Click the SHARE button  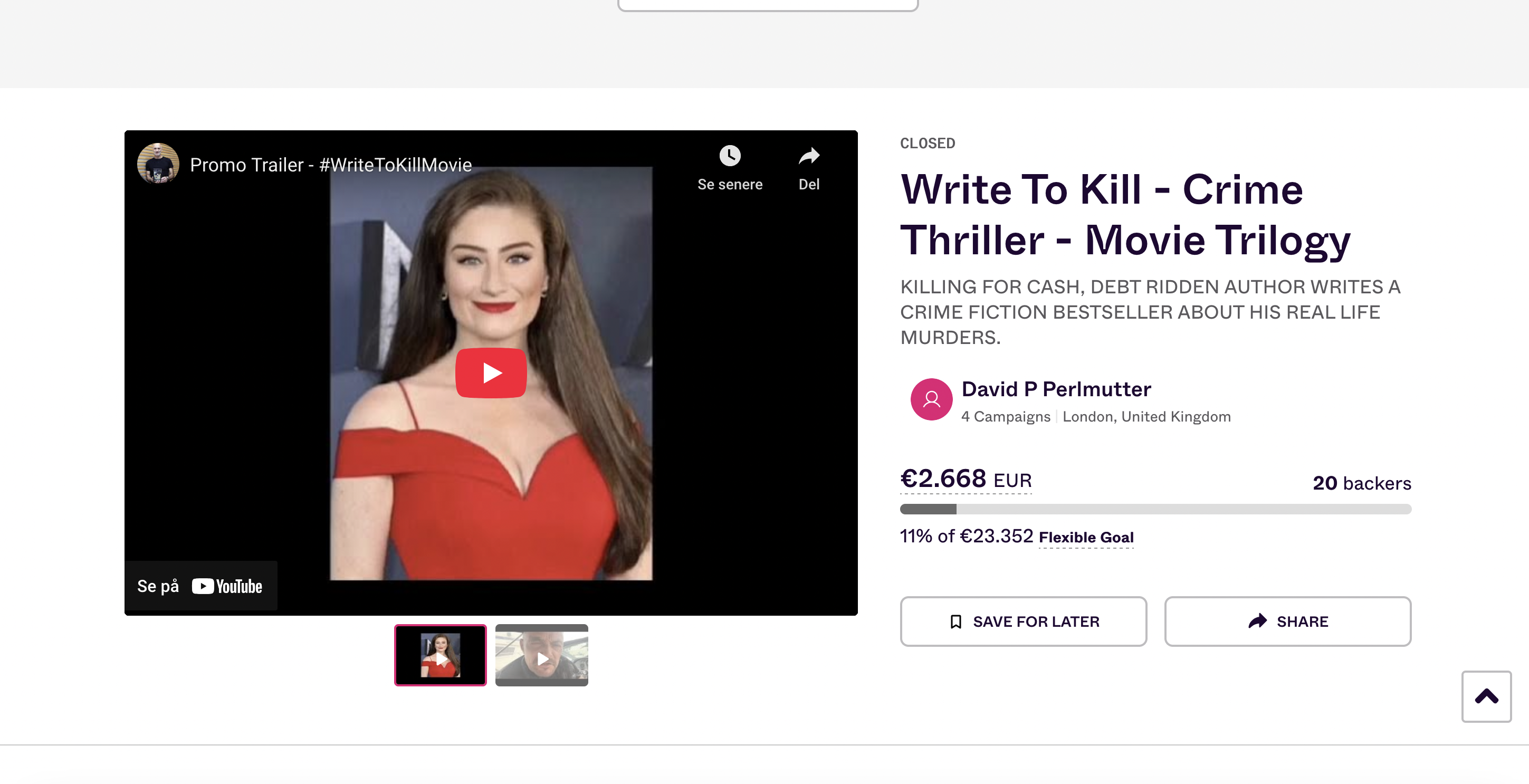(x=1287, y=622)
